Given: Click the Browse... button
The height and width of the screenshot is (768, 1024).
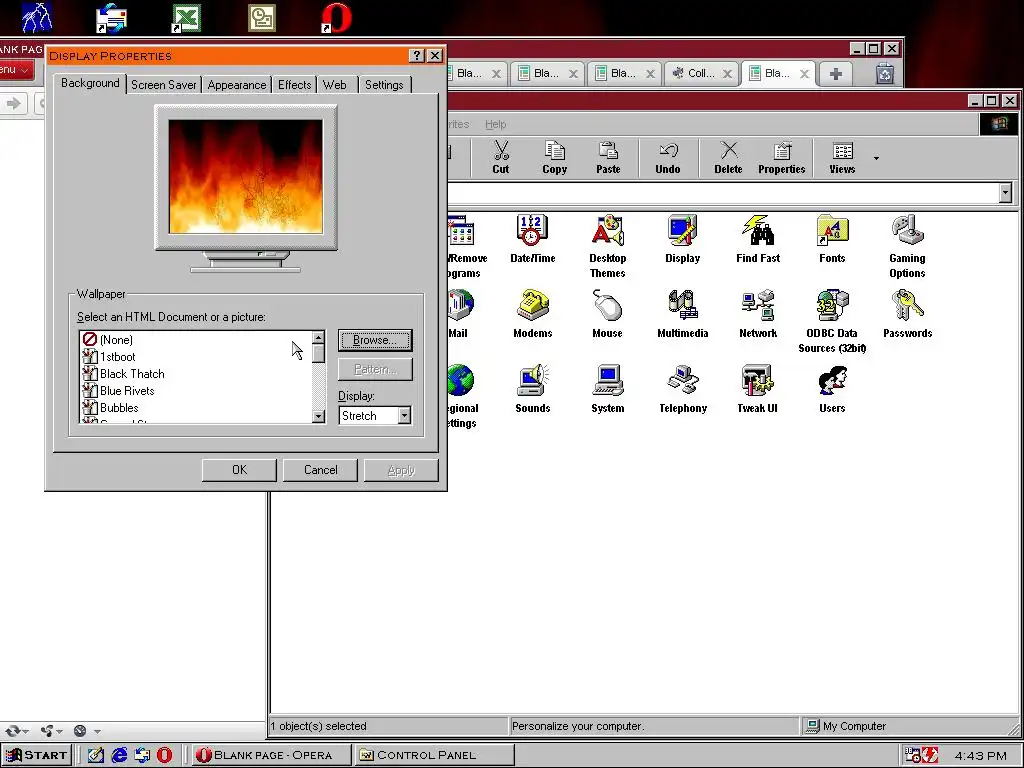Looking at the screenshot, I should (x=375, y=340).
